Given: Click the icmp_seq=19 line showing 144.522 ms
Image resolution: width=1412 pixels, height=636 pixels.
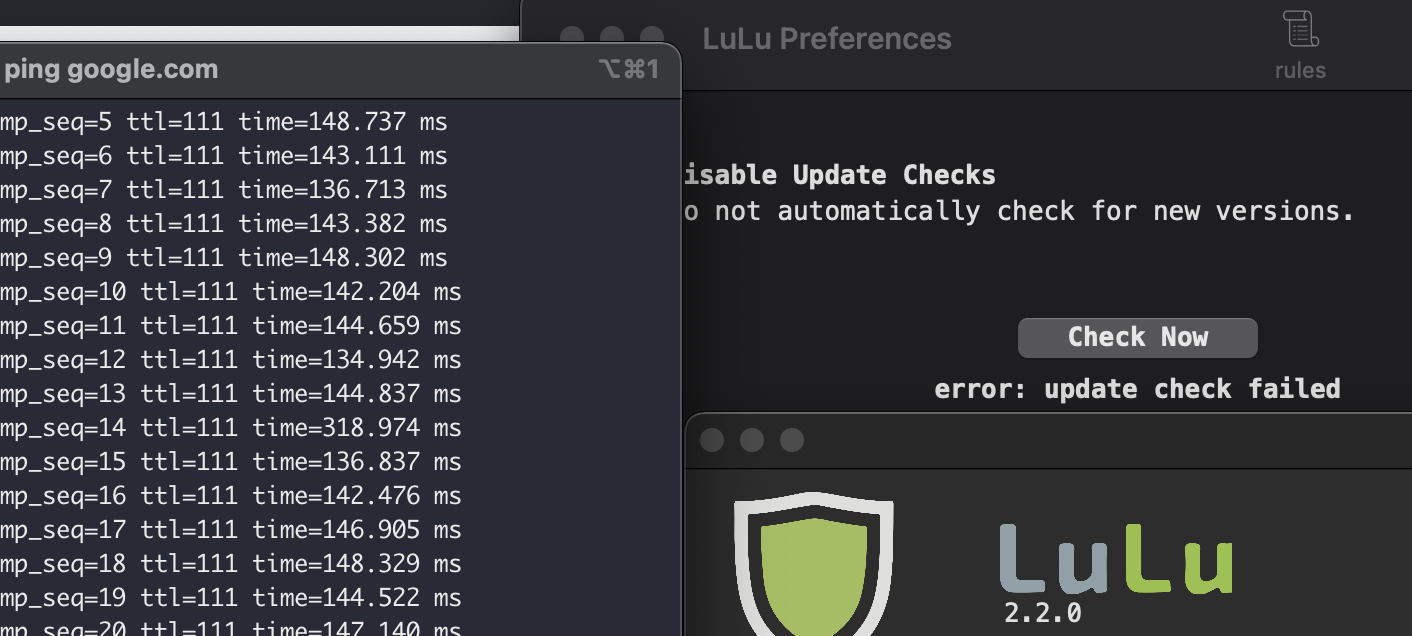Looking at the screenshot, I should pyautogui.click(x=231, y=598).
